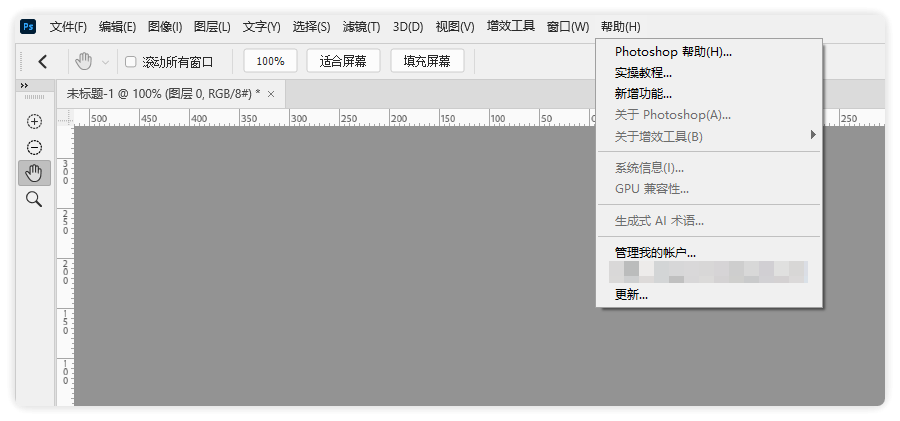
Task: Open the Hand tool preset picker arrow
Action: pos(105,62)
